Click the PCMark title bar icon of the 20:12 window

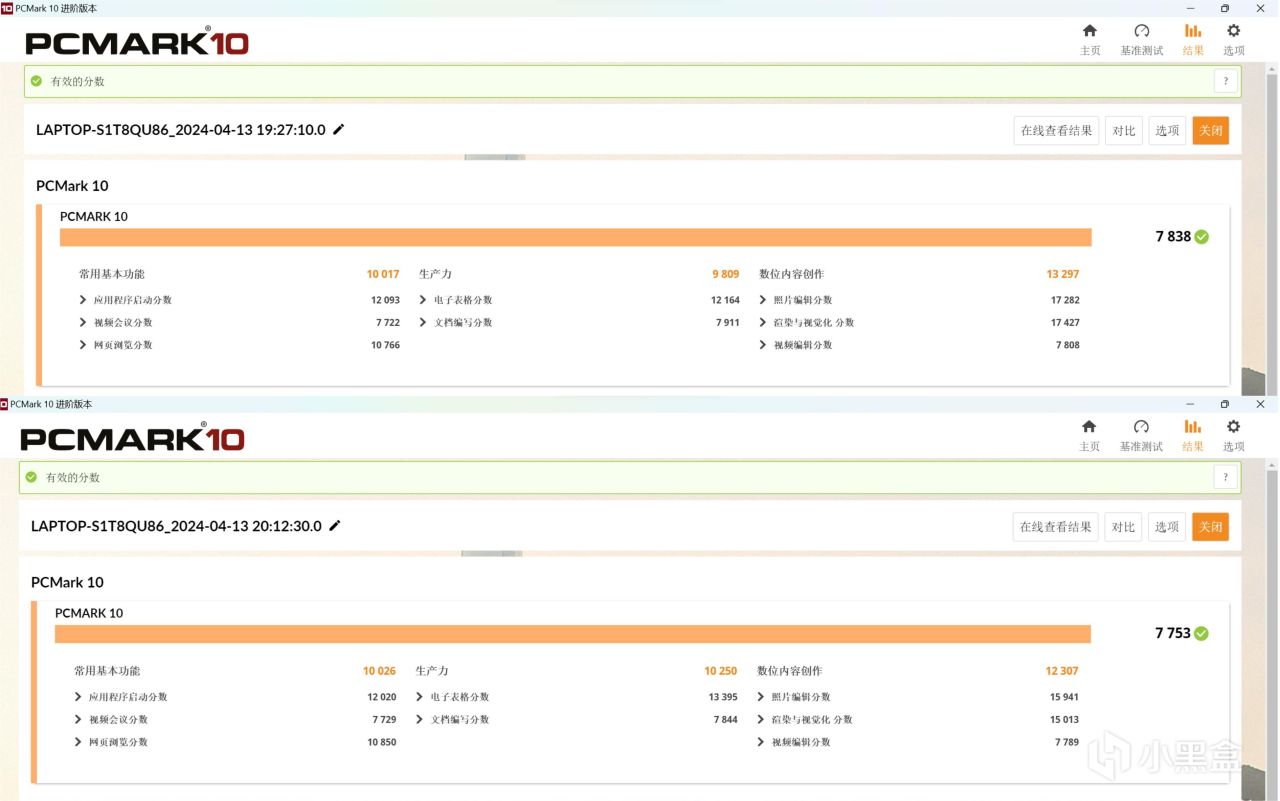coord(4,404)
